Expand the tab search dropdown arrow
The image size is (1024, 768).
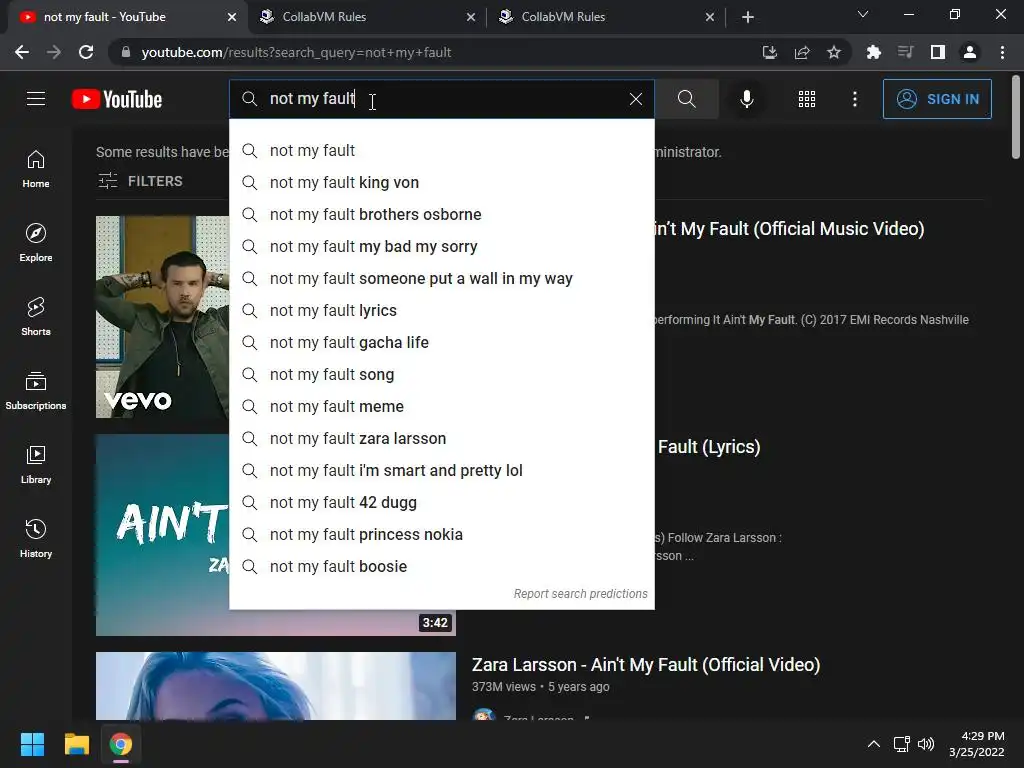pyautogui.click(x=863, y=14)
